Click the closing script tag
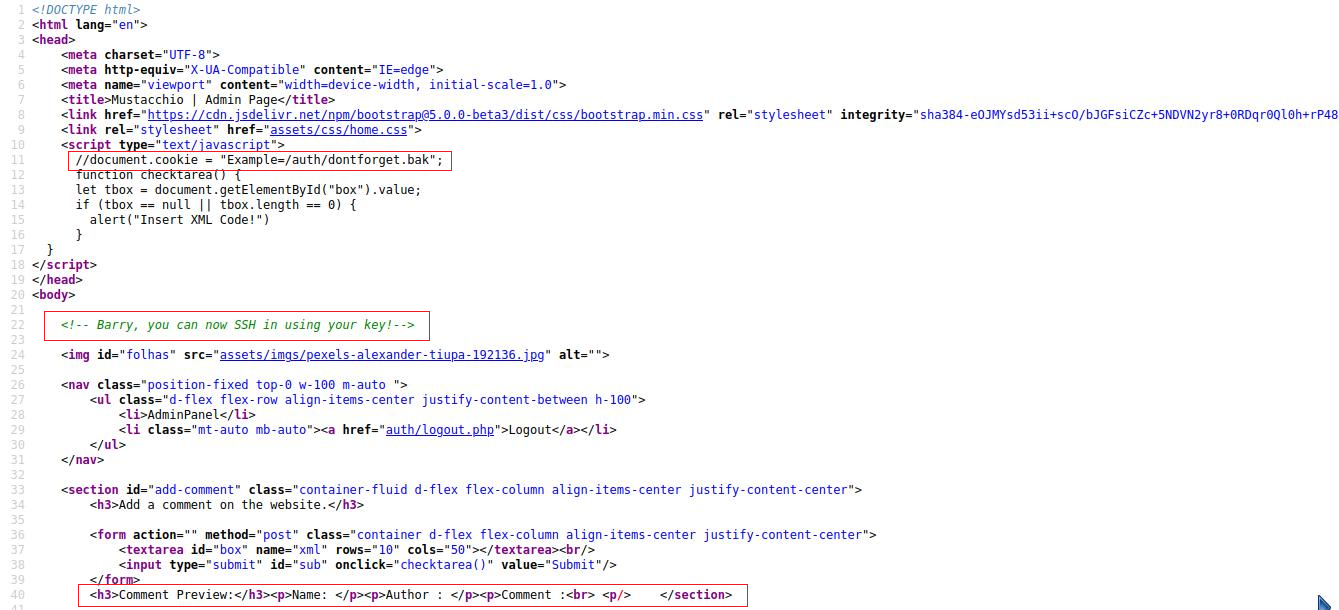The image size is (1339, 610). [65, 265]
